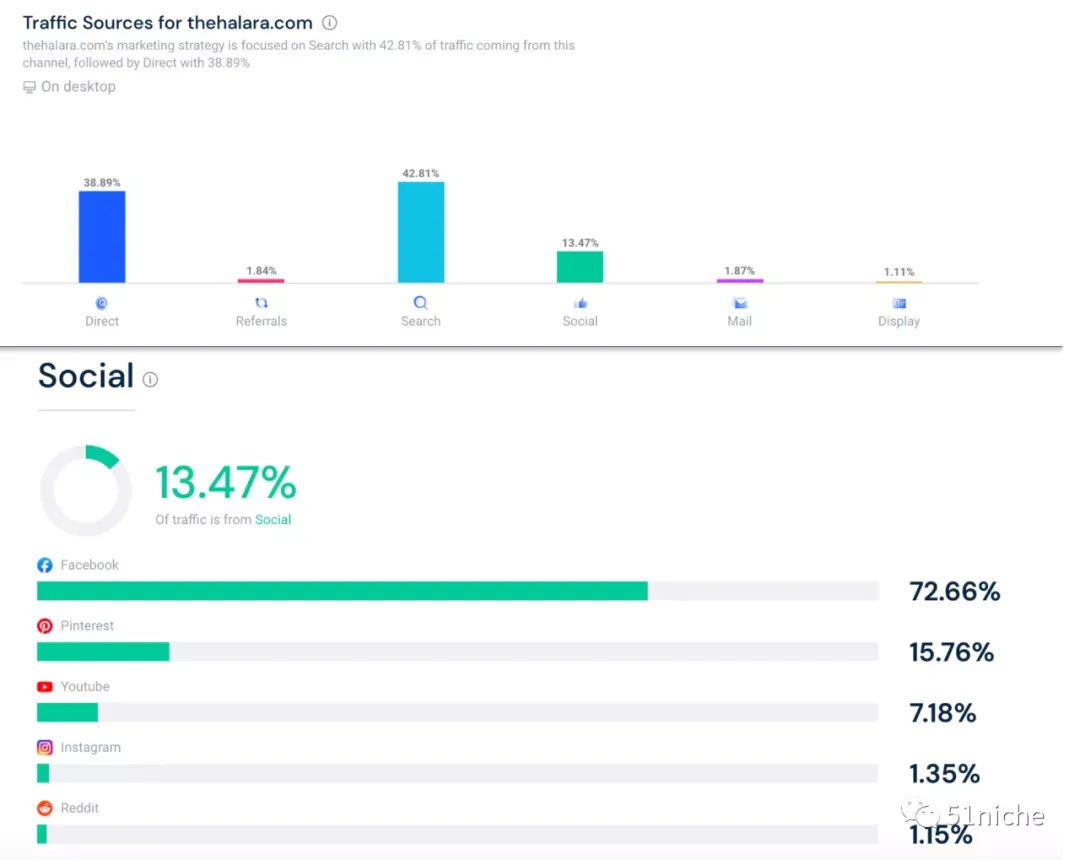Click the 13.47% donut chart
The image size is (1080, 860).
85,490
